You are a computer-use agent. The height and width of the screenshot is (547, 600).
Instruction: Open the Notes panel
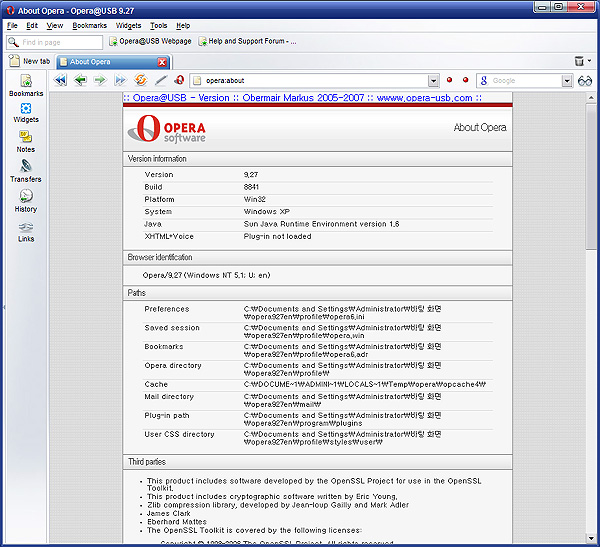(26, 141)
